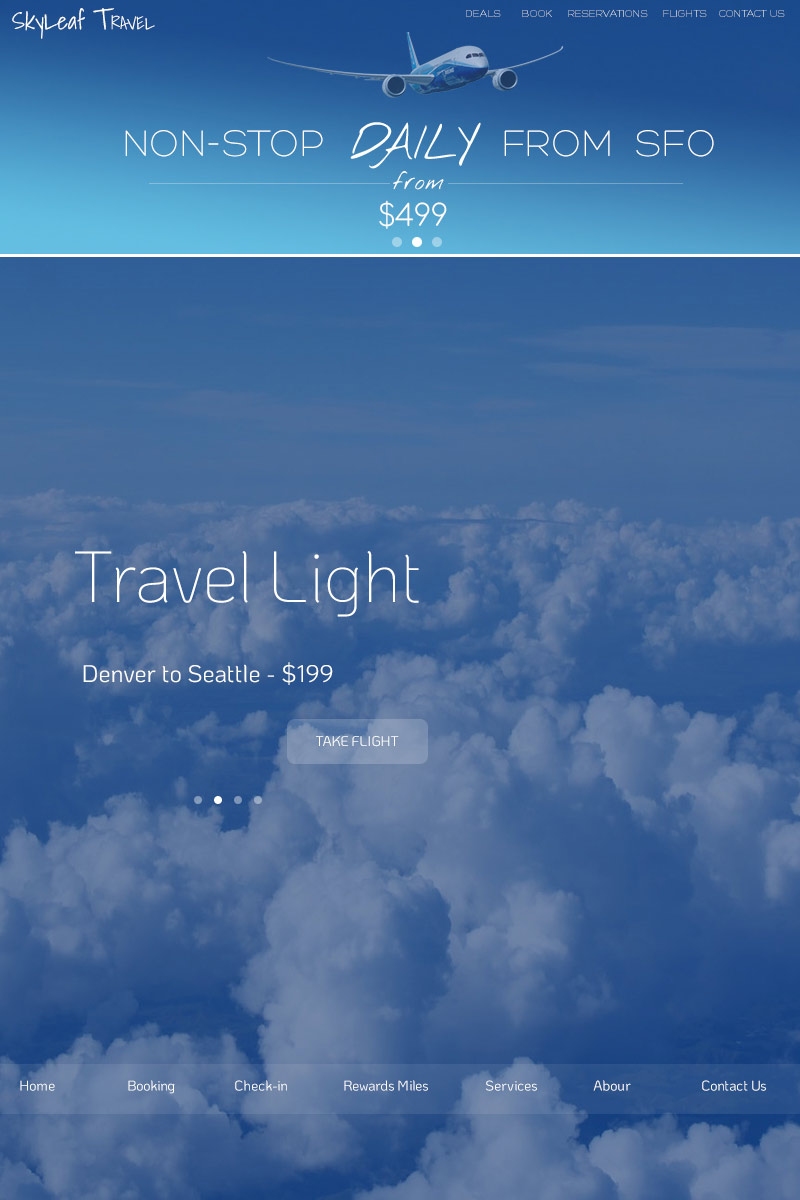The height and width of the screenshot is (1200, 800).
Task: Click the SkyLeaf Travel logo
Action: point(83,21)
